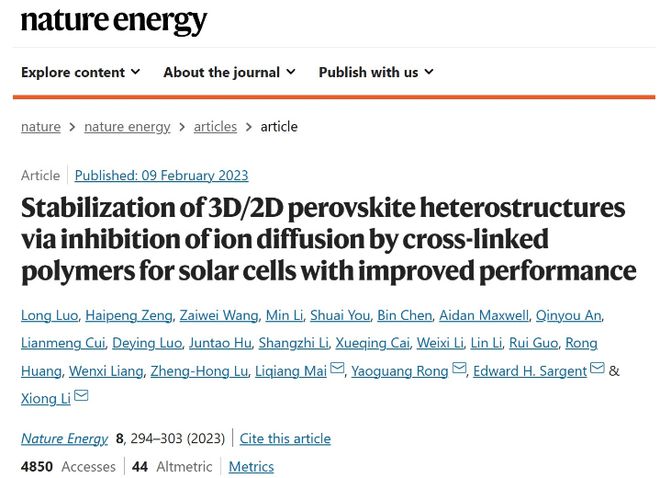The image size is (660, 478).
Task: Click author Aidan Maxwell's name
Action: [x=484, y=315]
